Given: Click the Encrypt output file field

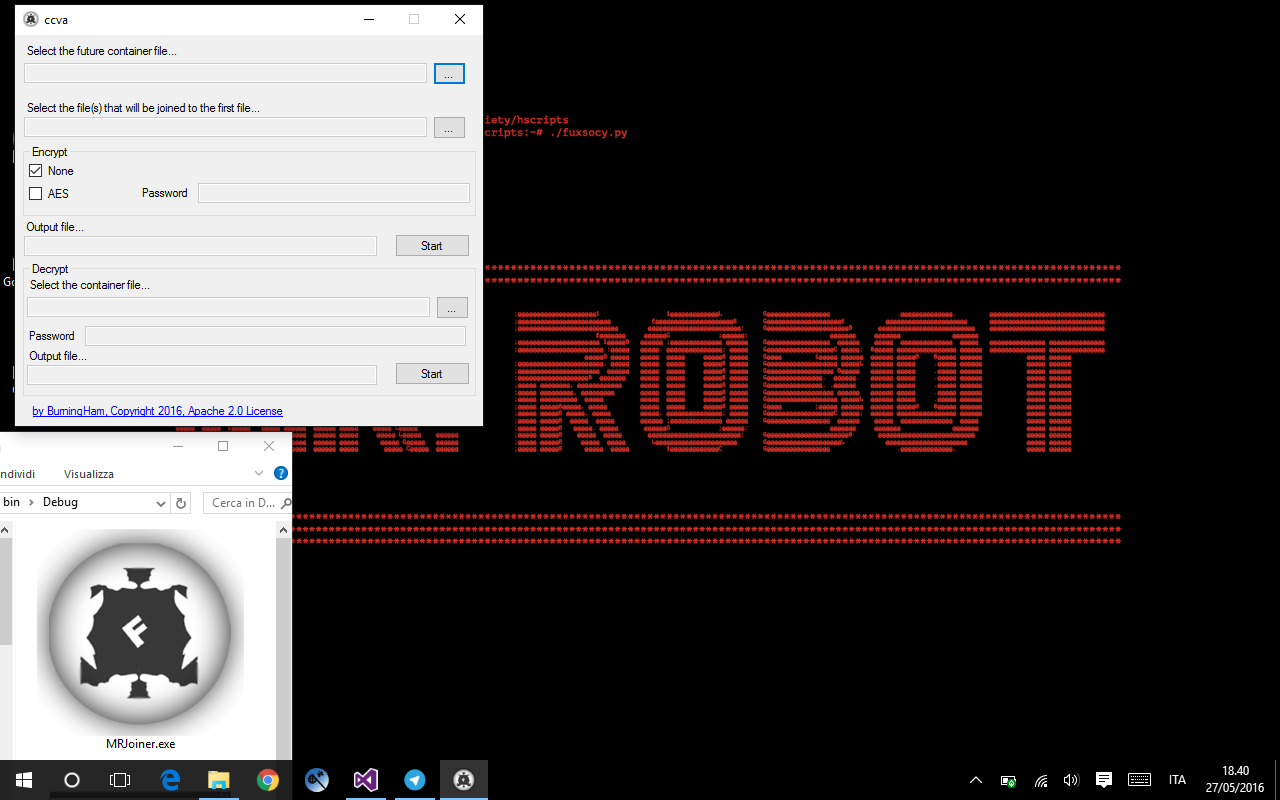Looking at the screenshot, I should 201,246.
